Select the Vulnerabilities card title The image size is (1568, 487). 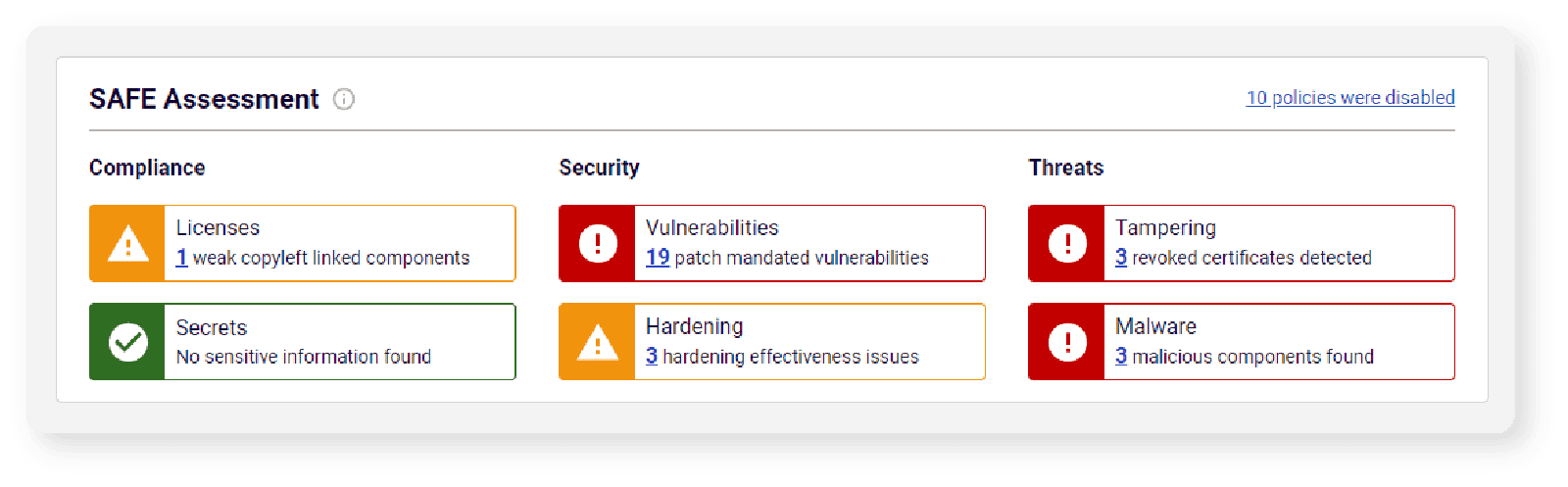point(711,228)
